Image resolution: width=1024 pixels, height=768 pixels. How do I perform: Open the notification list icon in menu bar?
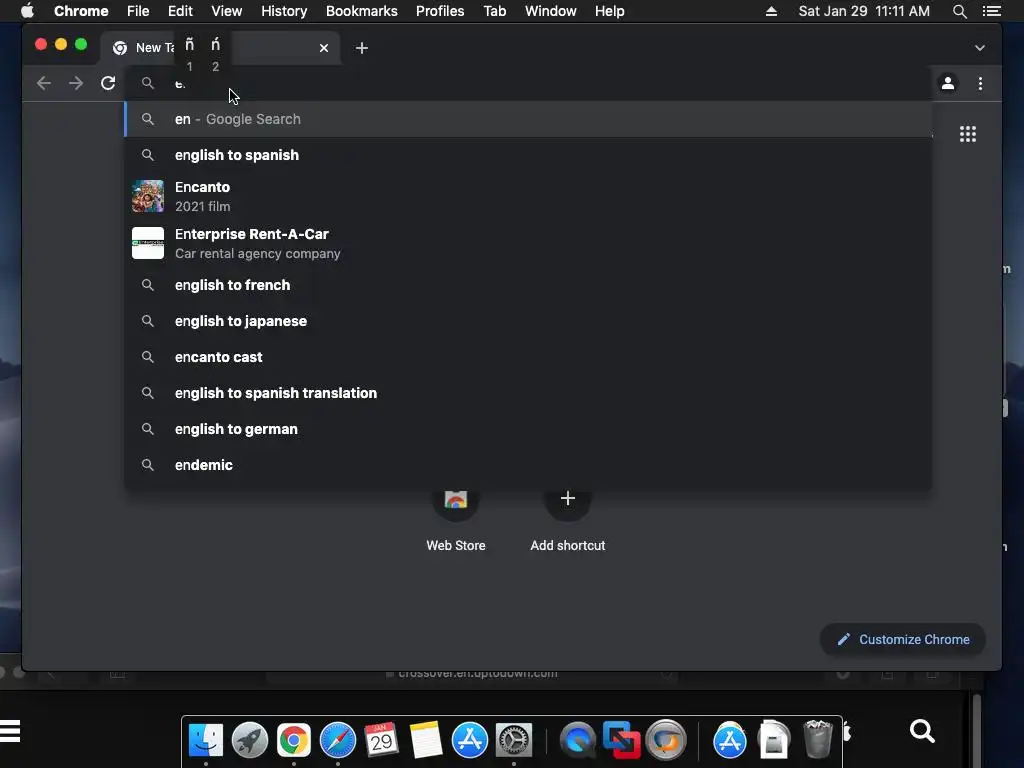pos(992,11)
